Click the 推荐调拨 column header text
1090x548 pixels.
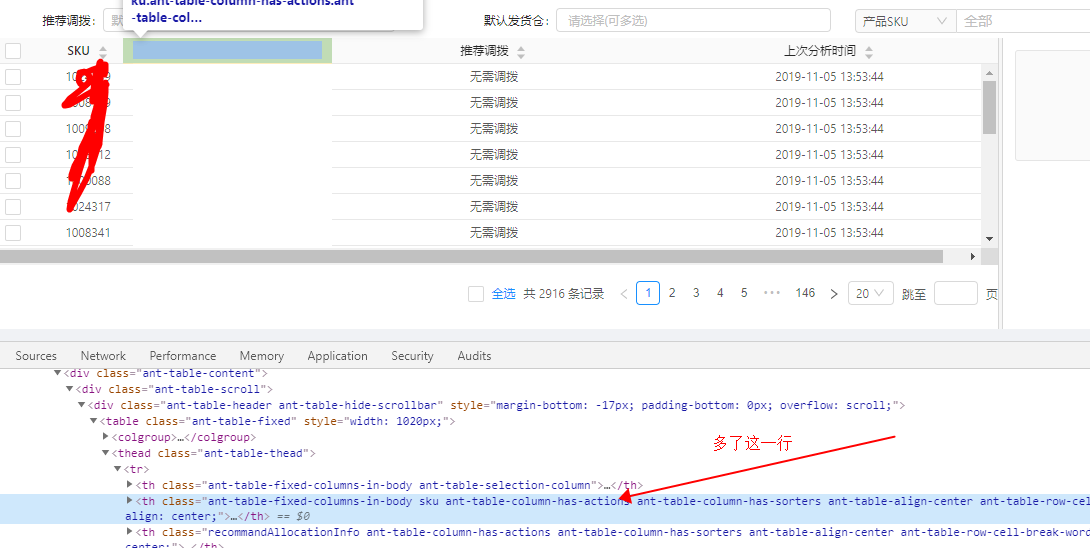tap(484, 51)
